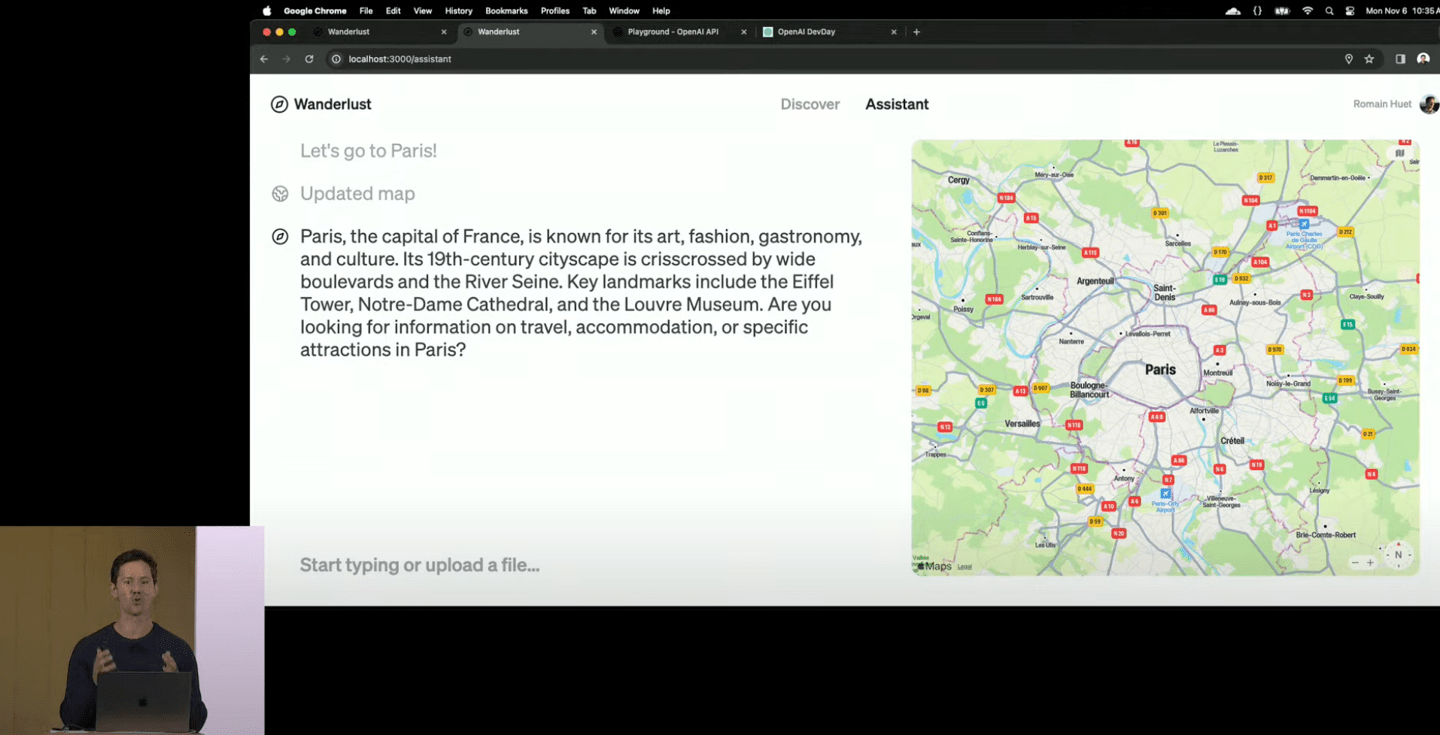Open macOS Spotlight search icon
The height and width of the screenshot is (735, 1440).
click(x=1329, y=11)
